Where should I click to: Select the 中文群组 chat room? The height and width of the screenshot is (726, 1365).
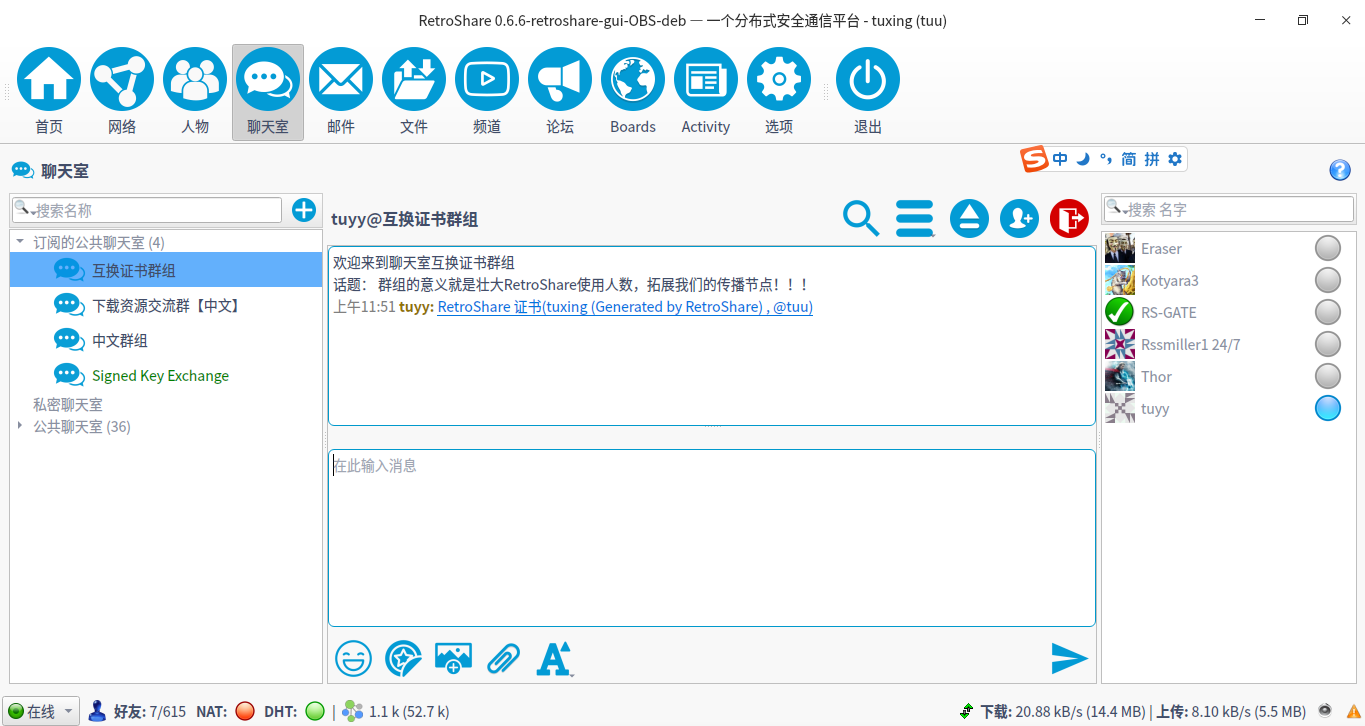tap(166, 340)
